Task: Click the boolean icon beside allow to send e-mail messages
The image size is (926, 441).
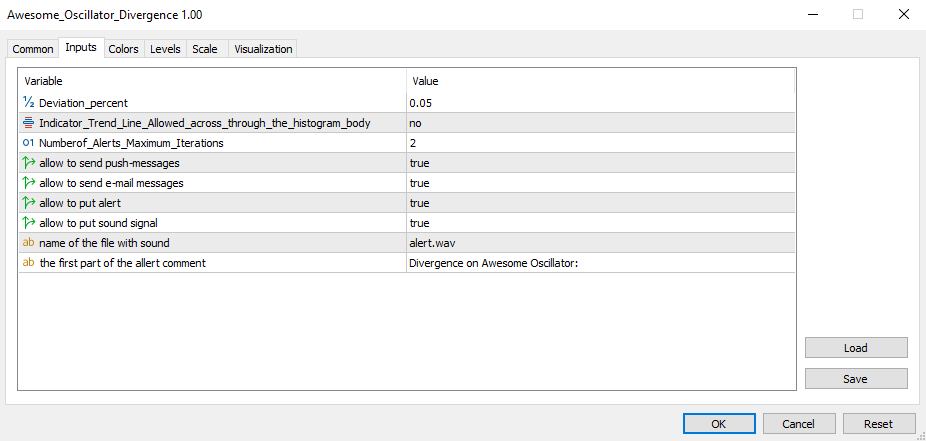Action: tap(28, 183)
